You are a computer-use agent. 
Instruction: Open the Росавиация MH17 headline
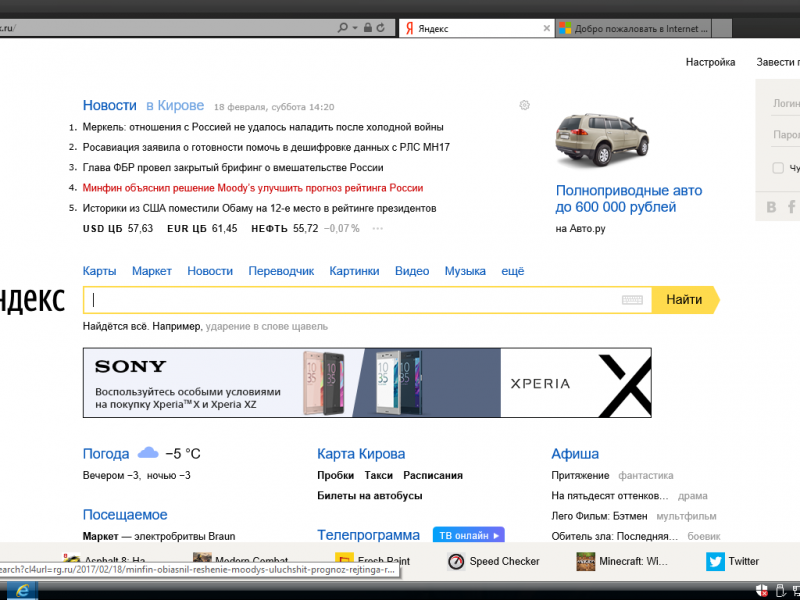[266, 147]
